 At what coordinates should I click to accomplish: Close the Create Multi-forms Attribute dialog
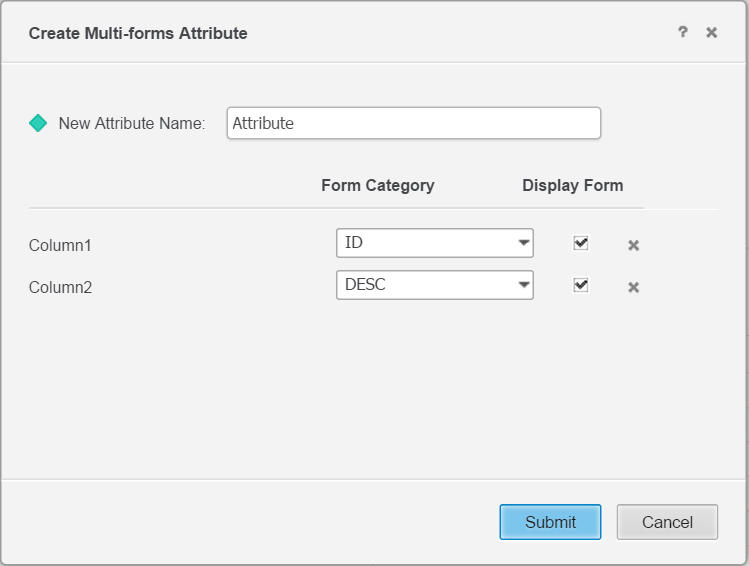pos(712,32)
